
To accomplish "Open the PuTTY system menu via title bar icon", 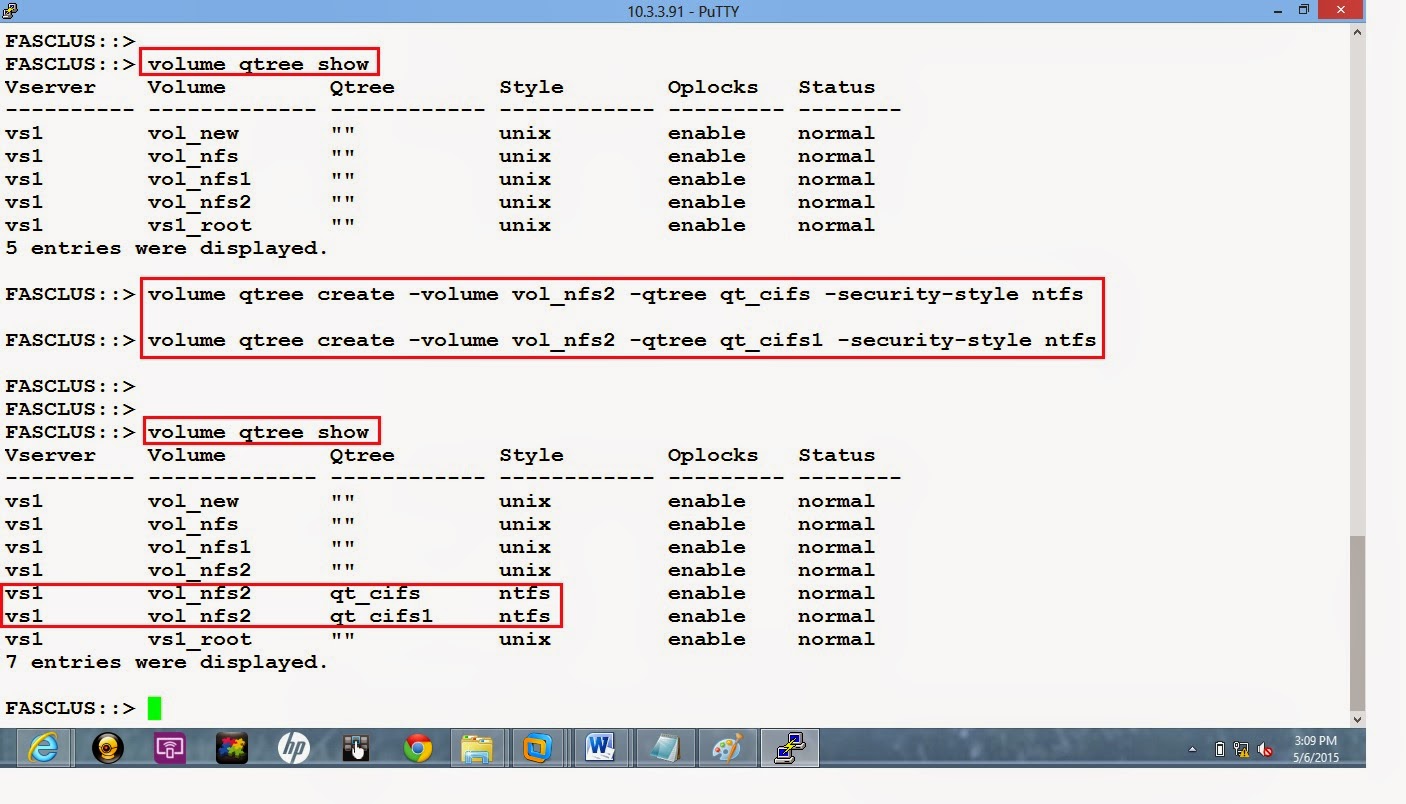I will click(10, 10).
